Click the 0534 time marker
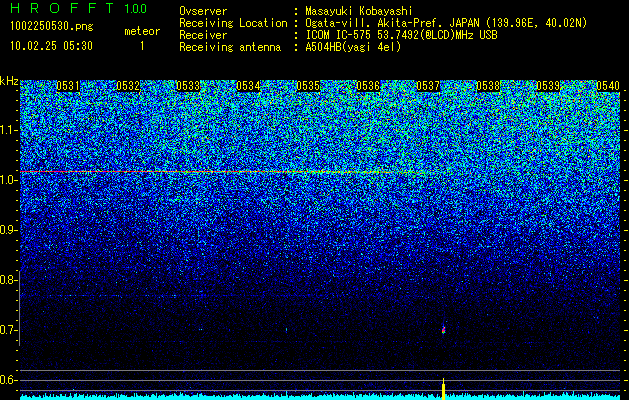Image resolution: width=629 pixels, height=400 pixels. pyautogui.click(x=248, y=86)
